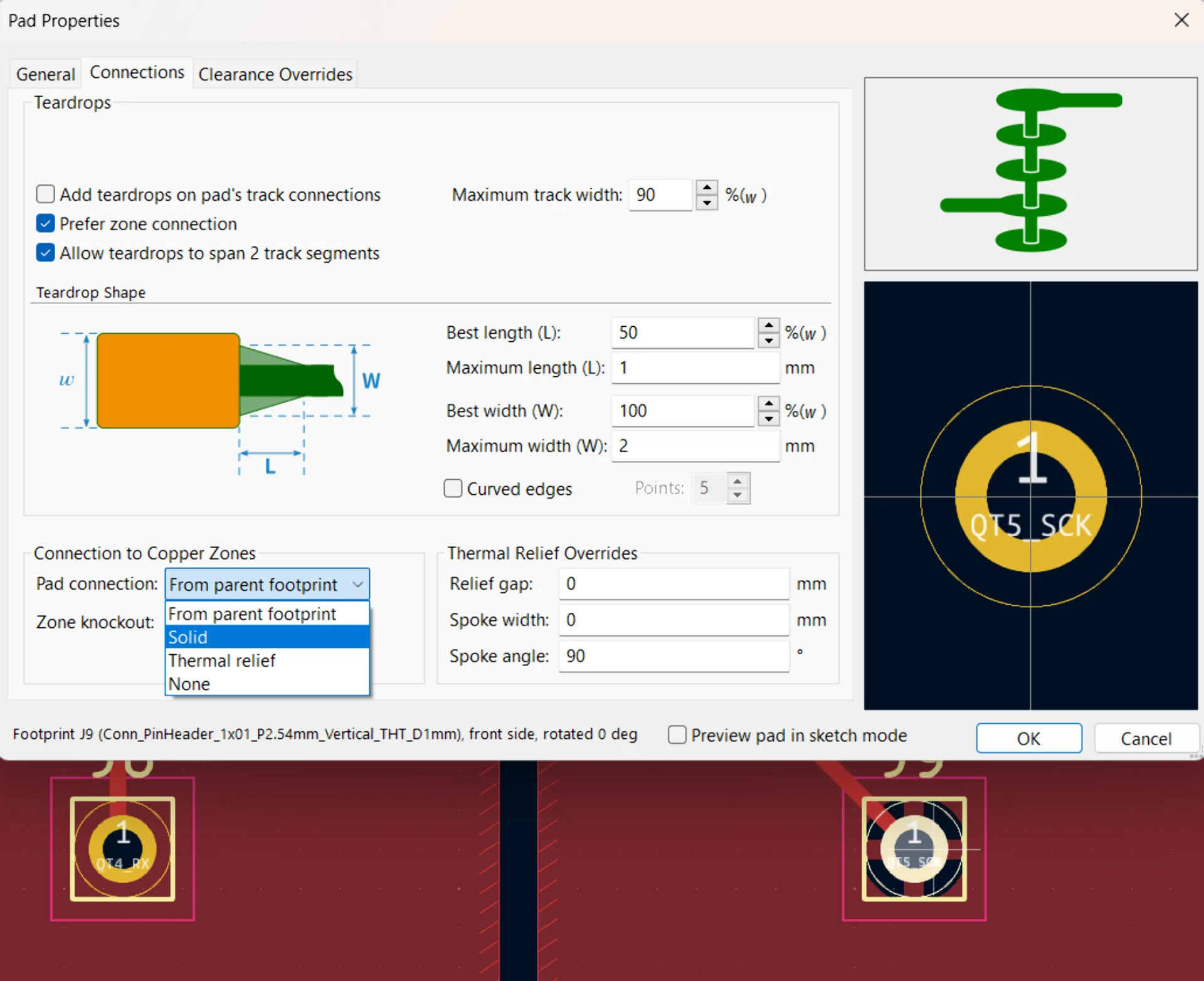Click the QT4_RX pad on board

[122, 849]
